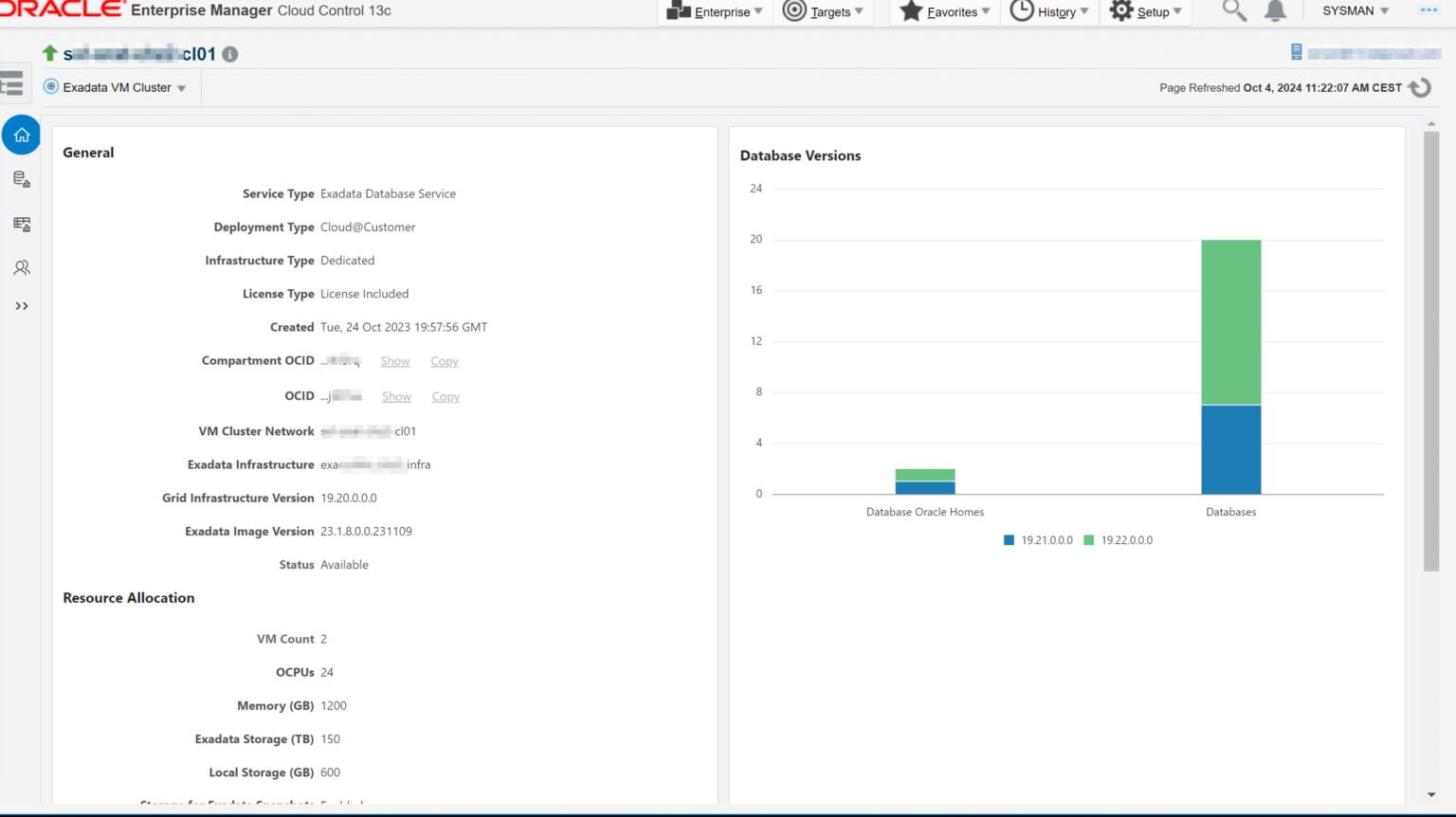Toggle the 19.21.0.0.0 legend swatch
This screenshot has height=817, width=1456.
(1009, 540)
